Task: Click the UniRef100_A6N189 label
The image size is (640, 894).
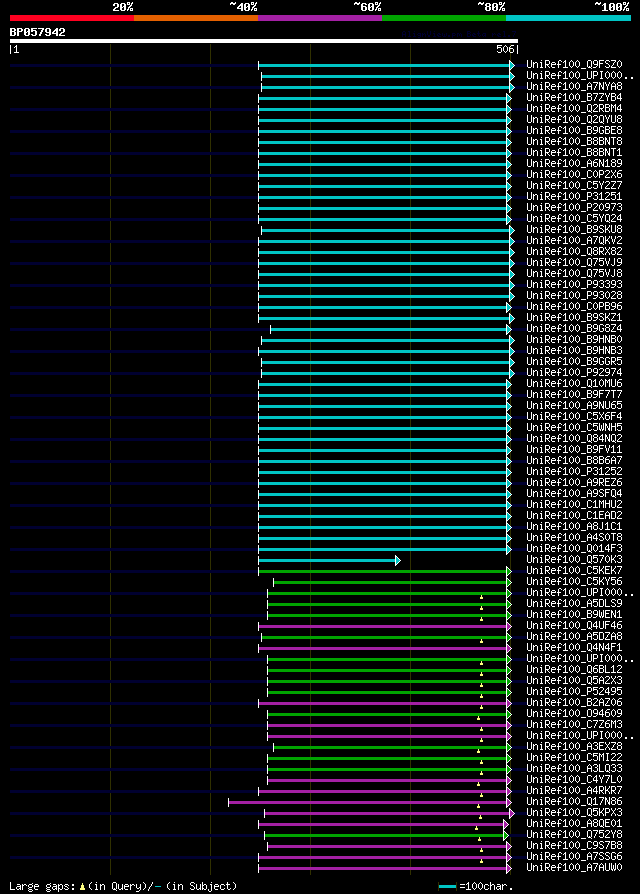Action: click(574, 164)
